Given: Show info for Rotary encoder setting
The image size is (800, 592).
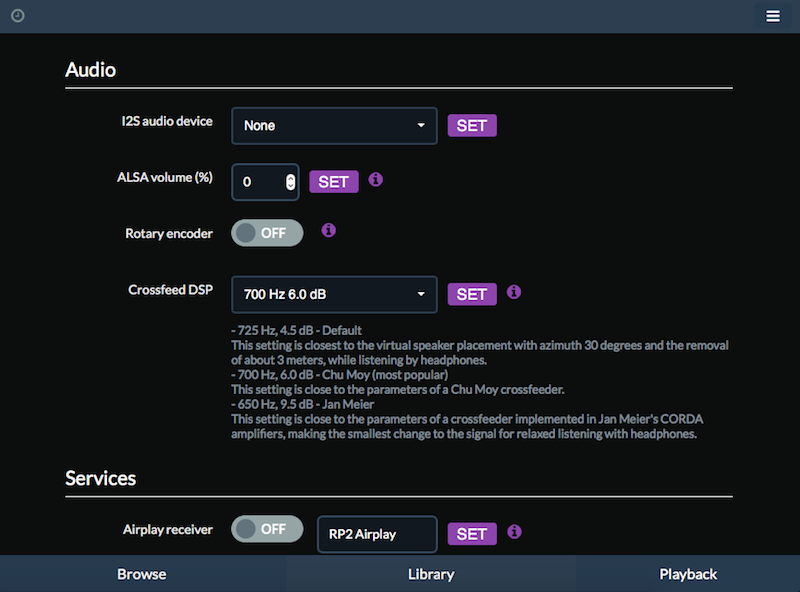Looking at the screenshot, I should click(329, 230).
